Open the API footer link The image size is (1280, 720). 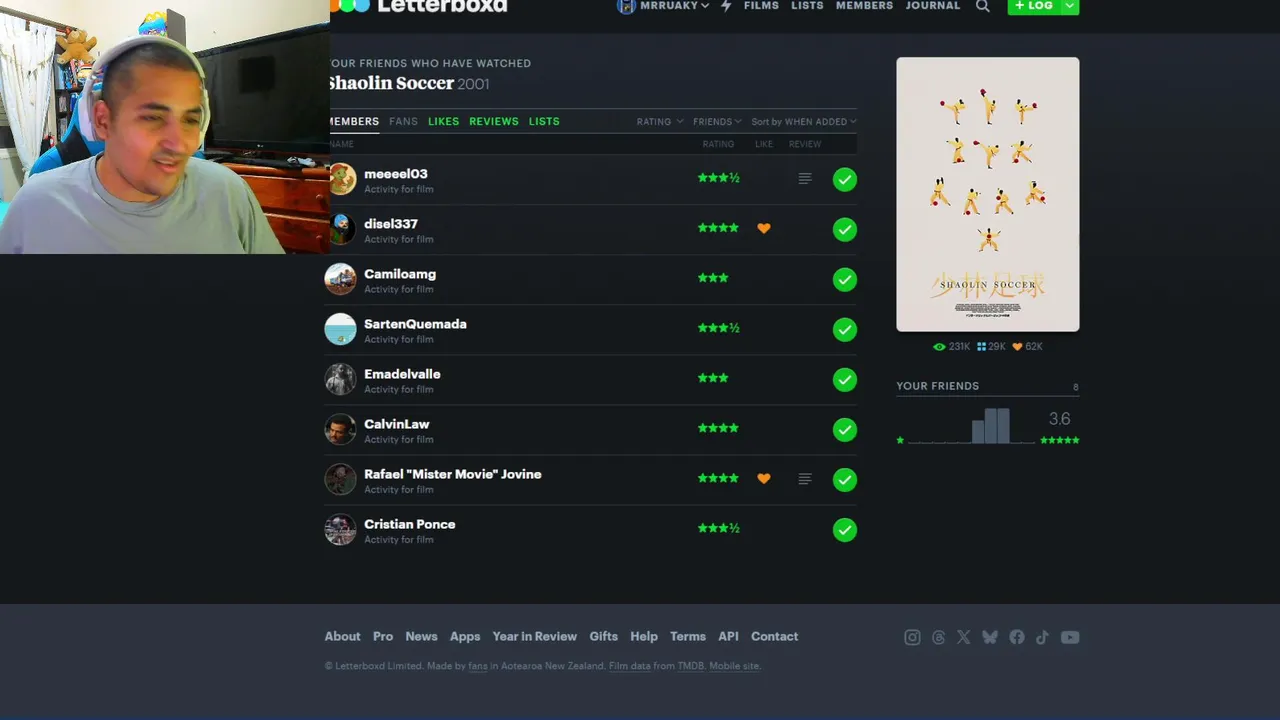[728, 637]
